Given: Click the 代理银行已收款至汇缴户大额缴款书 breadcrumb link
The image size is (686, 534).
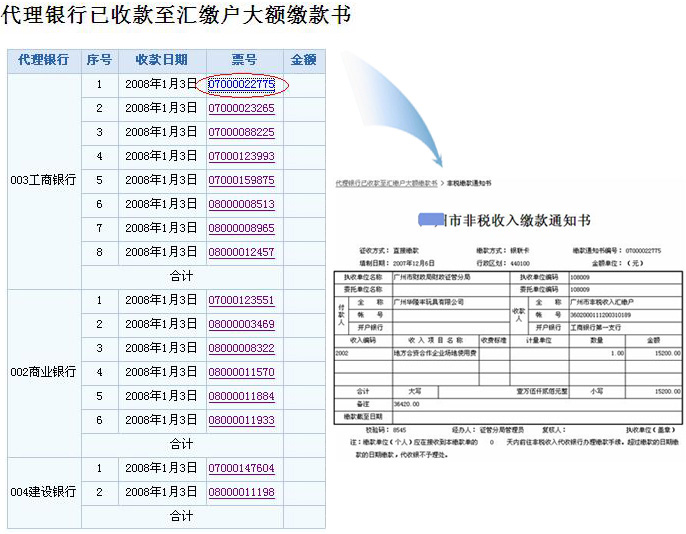Looking at the screenshot, I should [x=386, y=183].
